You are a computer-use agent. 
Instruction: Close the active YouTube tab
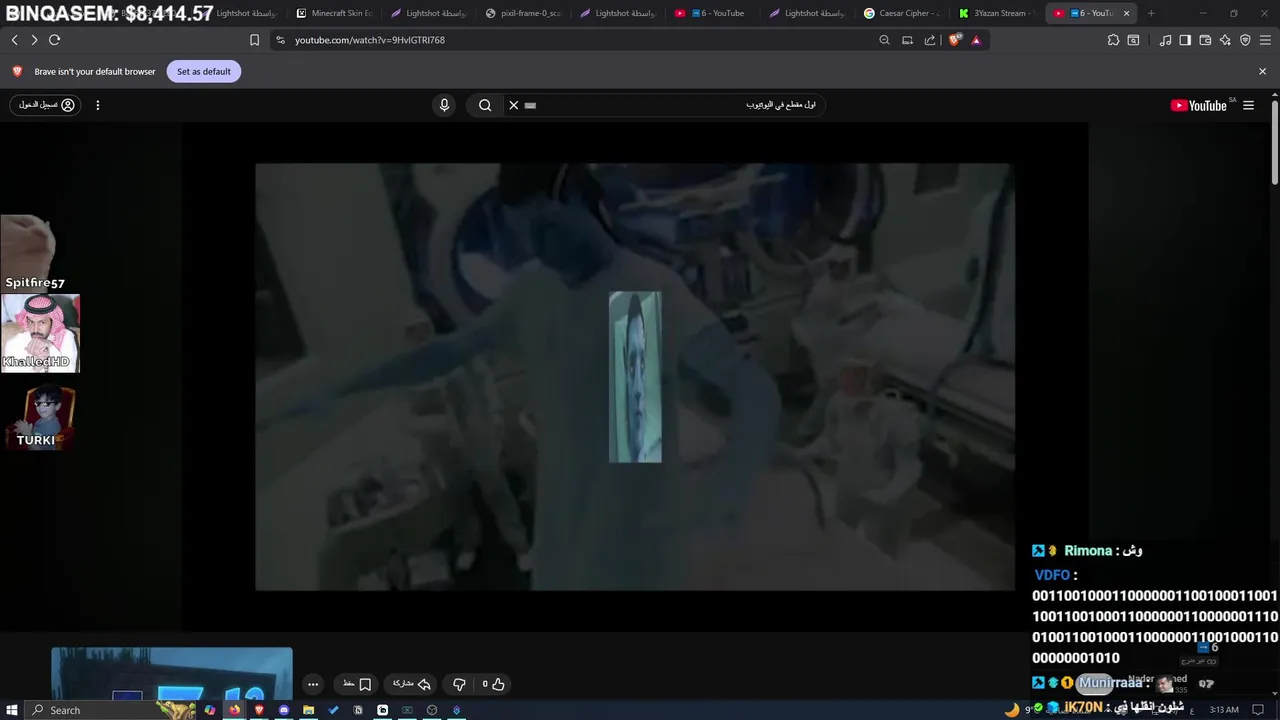(1127, 13)
